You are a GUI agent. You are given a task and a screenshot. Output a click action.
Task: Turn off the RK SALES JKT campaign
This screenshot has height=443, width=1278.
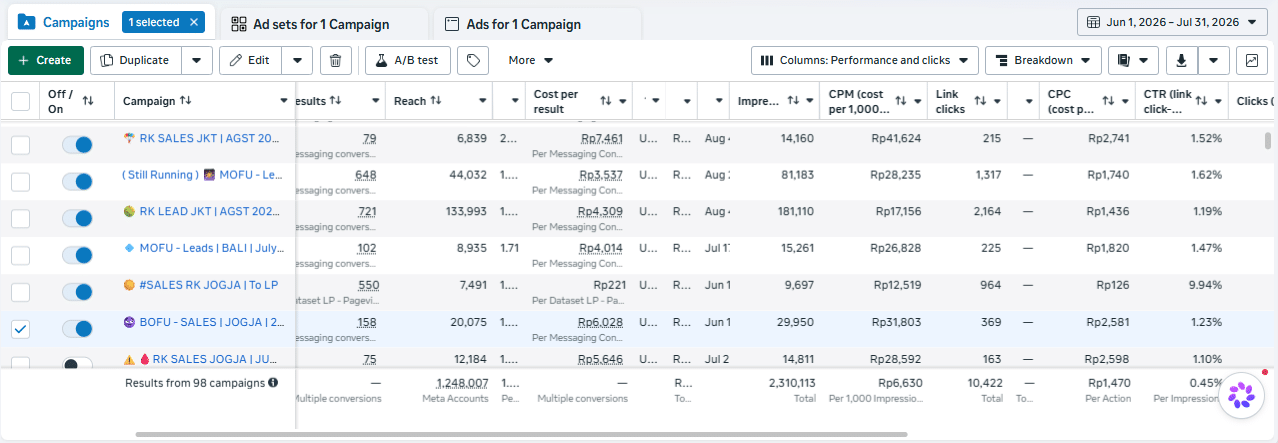tap(77, 145)
